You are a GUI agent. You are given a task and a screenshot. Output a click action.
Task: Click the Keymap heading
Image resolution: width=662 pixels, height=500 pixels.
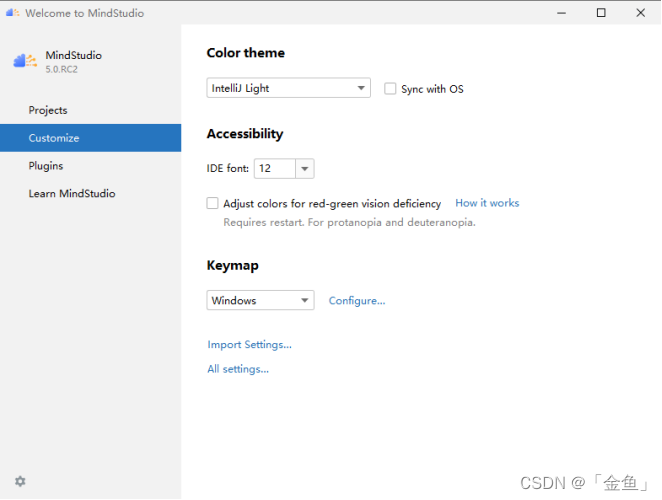click(233, 266)
